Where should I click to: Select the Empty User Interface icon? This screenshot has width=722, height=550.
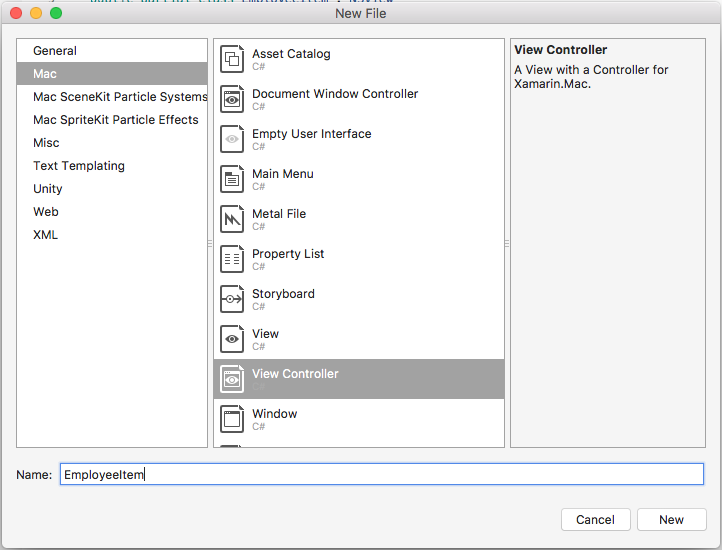232,139
